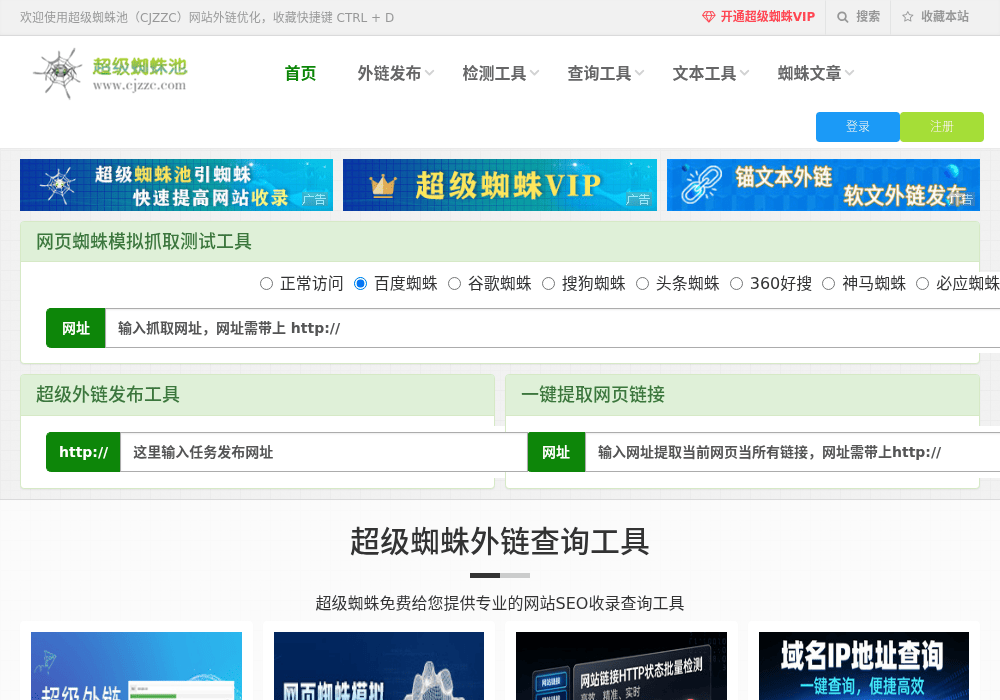This screenshot has height=700, width=1000.
Task: Expand chevron next to 检测工具
Action: click(x=534, y=73)
